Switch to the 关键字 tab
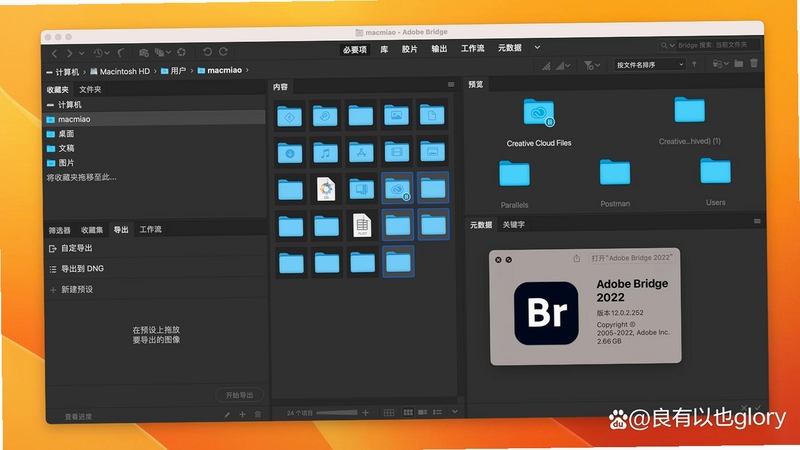 513,224
